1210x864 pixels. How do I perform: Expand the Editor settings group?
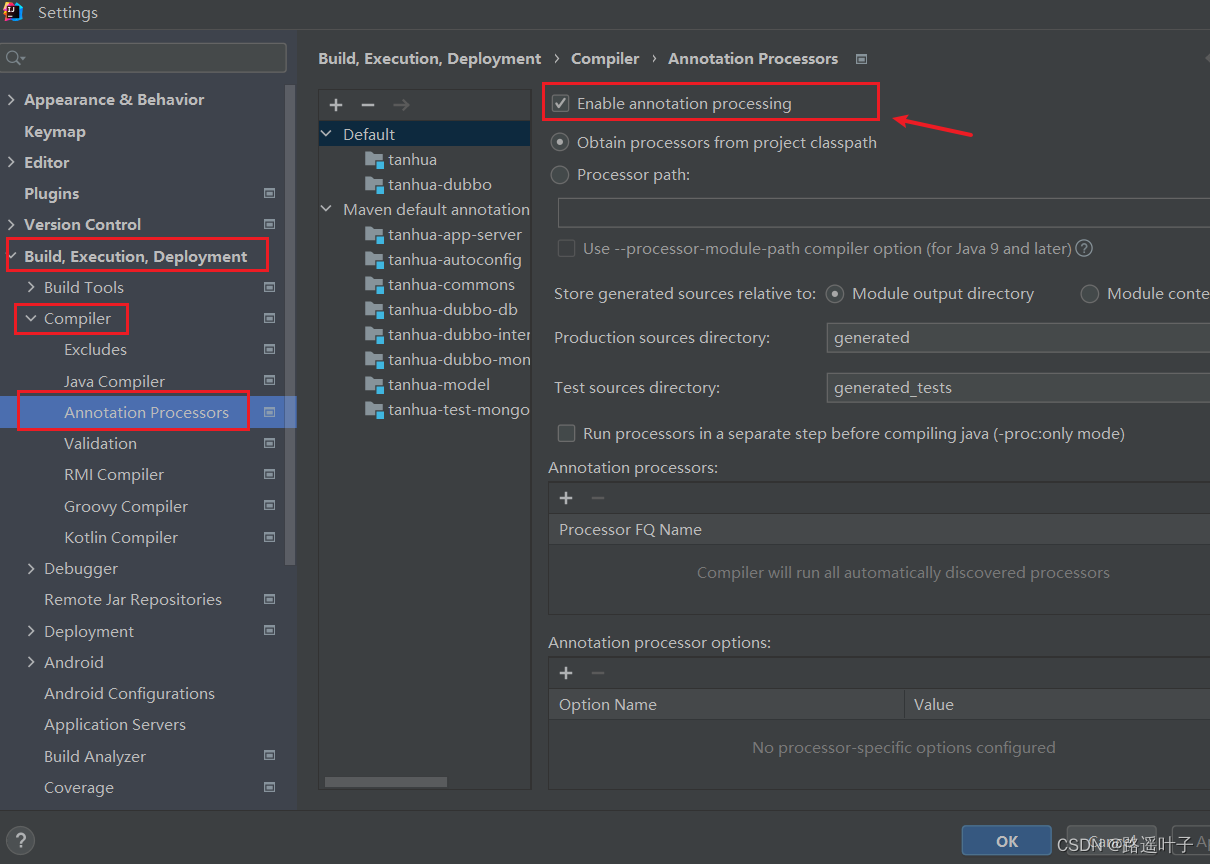point(12,162)
